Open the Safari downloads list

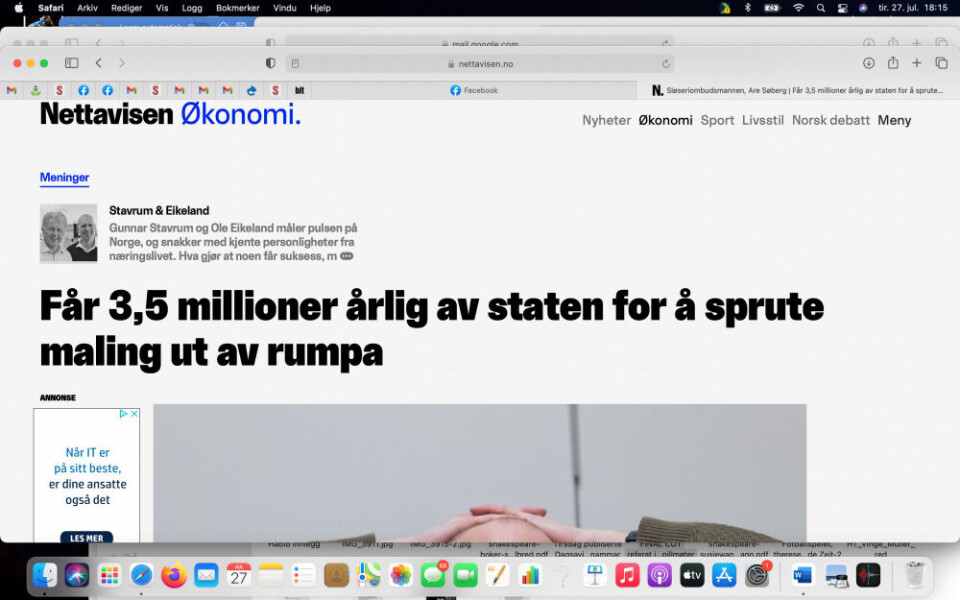tap(868, 63)
